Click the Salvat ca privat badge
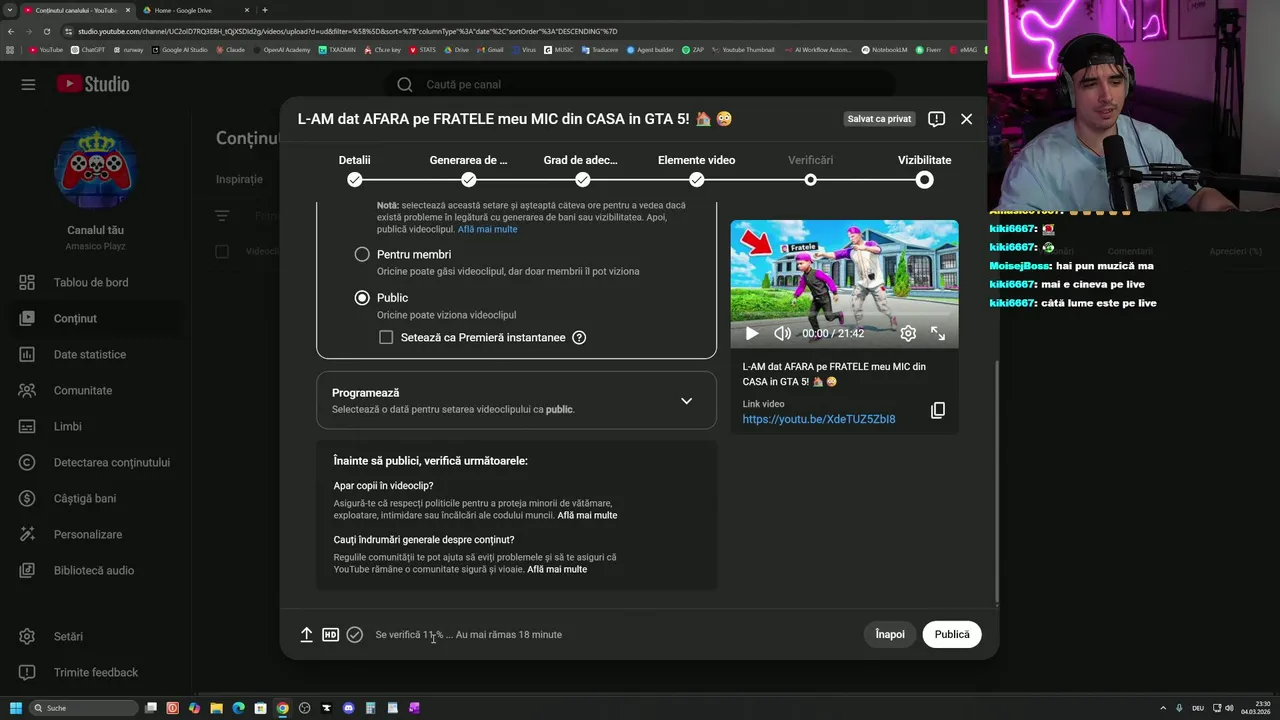Screen dimensions: 1280x720 click(x=880, y=119)
